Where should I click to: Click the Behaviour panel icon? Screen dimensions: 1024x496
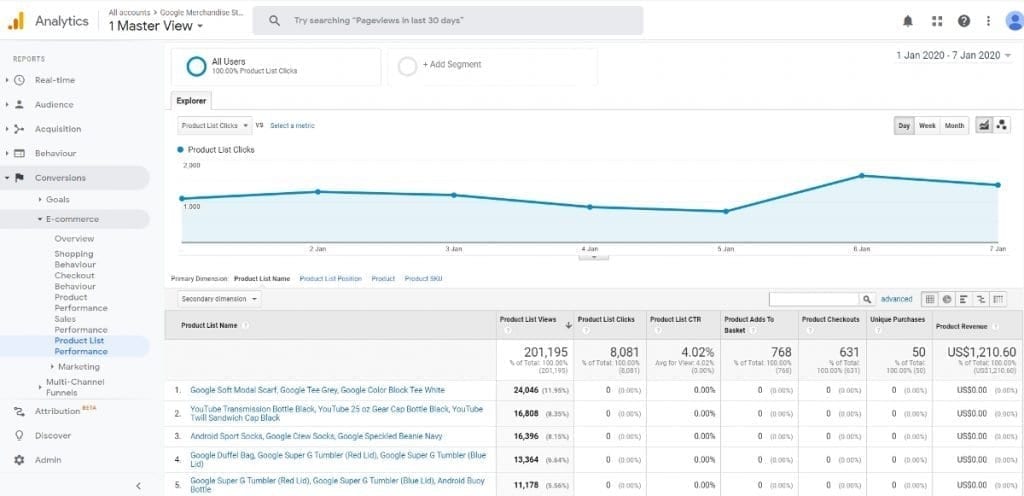point(20,153)
